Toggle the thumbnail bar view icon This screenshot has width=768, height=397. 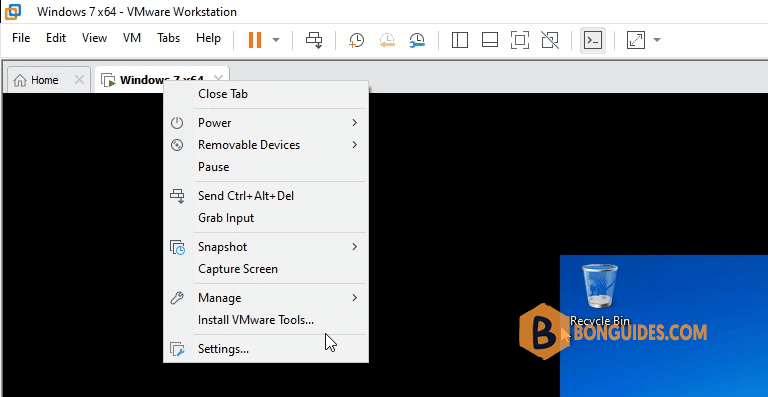click(x=490, y=40)
